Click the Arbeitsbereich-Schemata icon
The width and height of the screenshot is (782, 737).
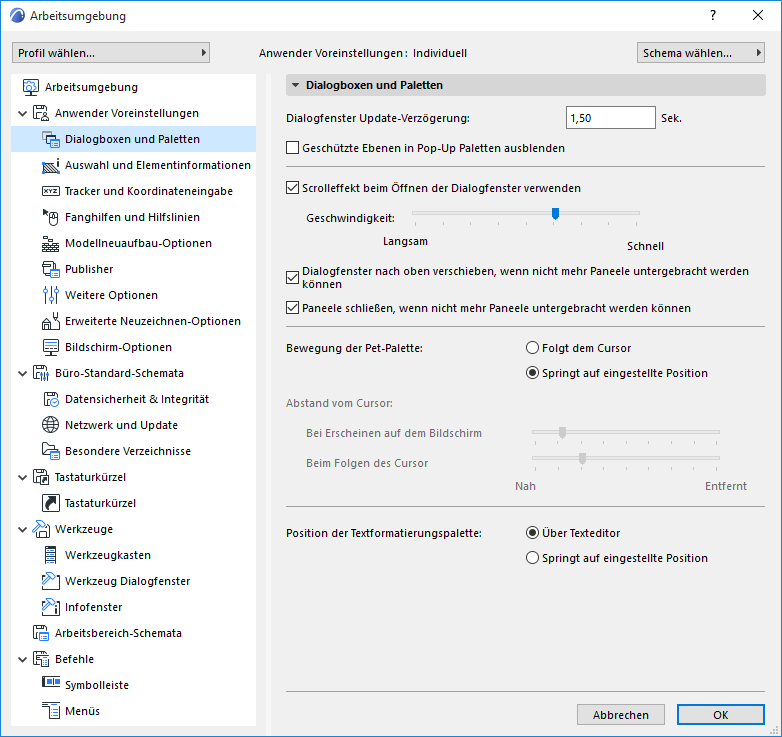(41, 633)
